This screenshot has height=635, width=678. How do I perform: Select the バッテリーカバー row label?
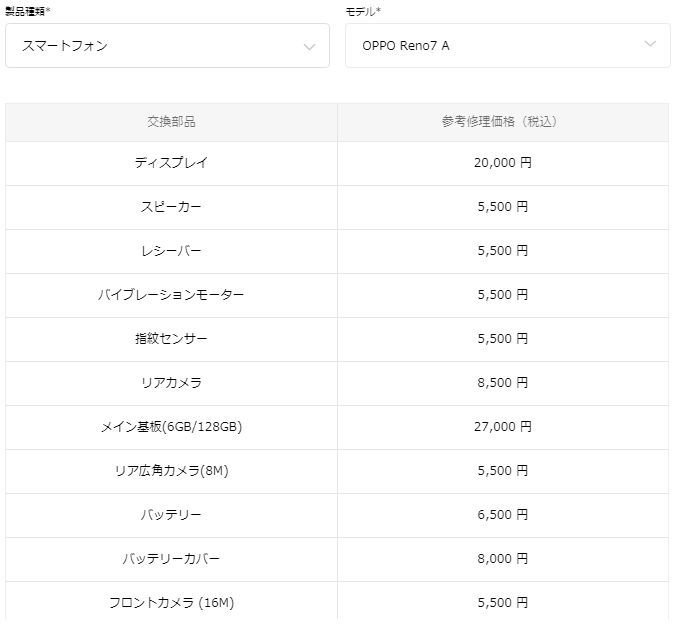[171, 559]
